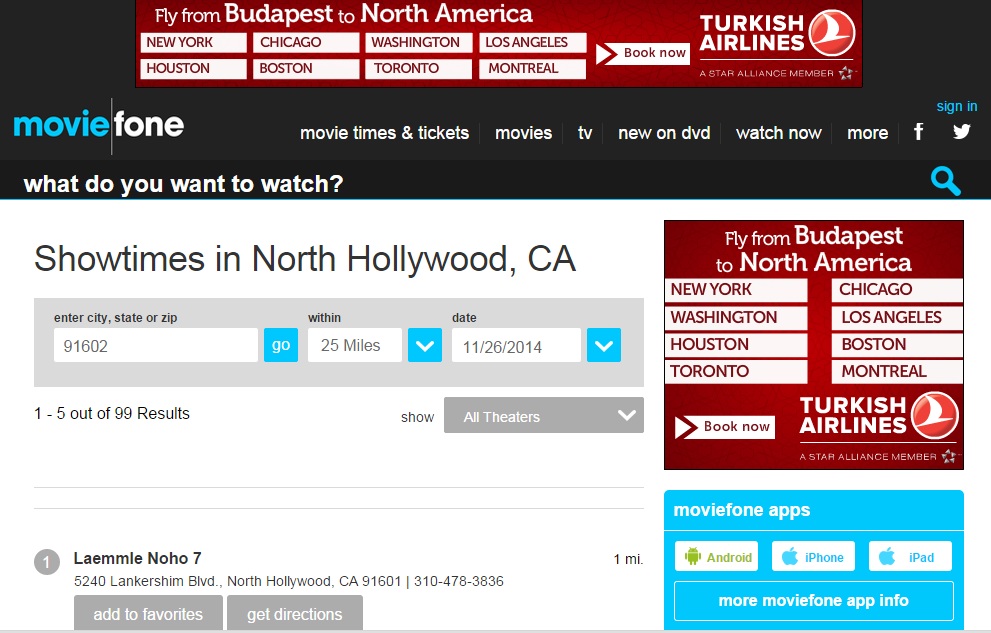Select TORONTO in sidebar ad
Viewport: 991px width, 633px height.
click(736, 371)
